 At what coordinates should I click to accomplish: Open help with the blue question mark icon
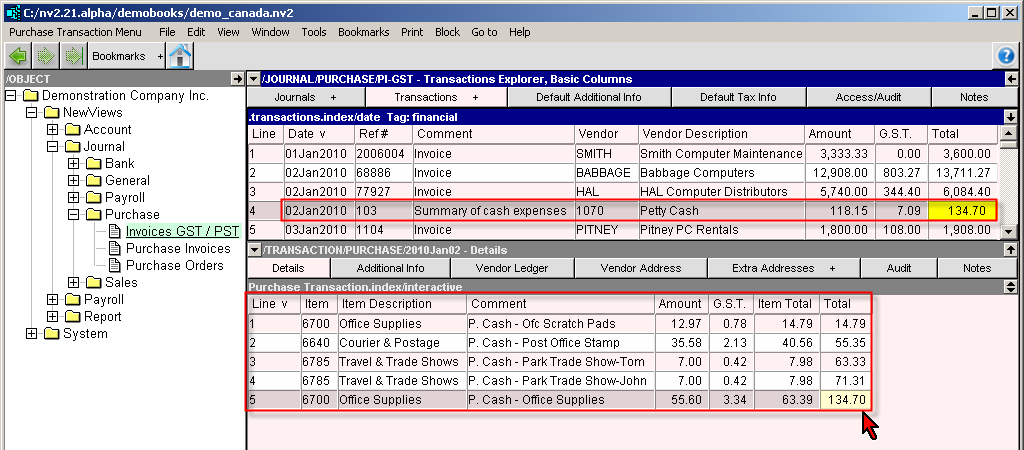point(1006,56)
